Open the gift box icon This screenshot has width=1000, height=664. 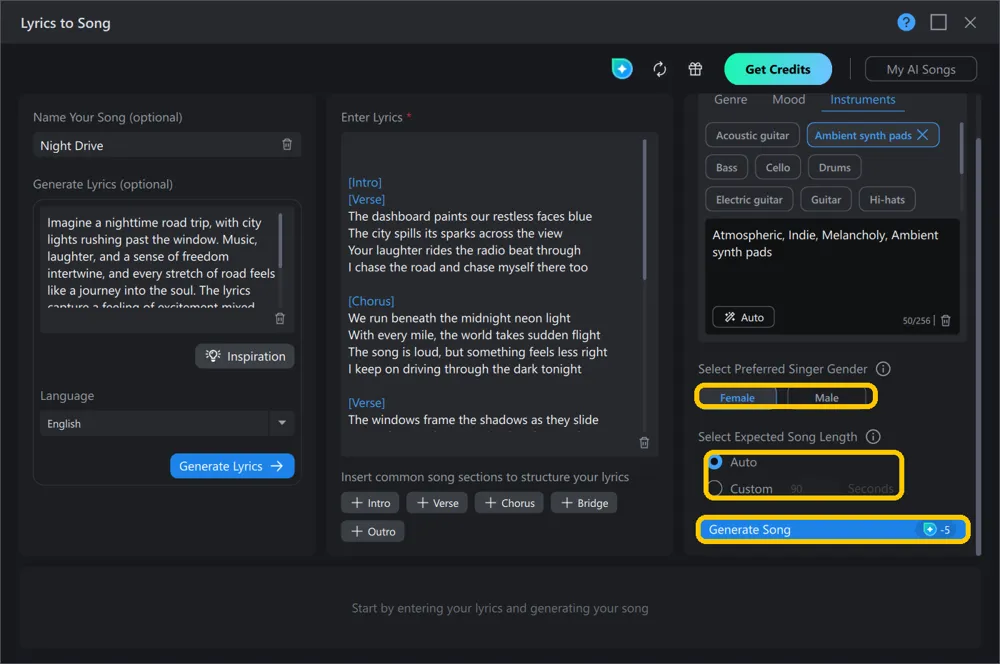[695, 69]
